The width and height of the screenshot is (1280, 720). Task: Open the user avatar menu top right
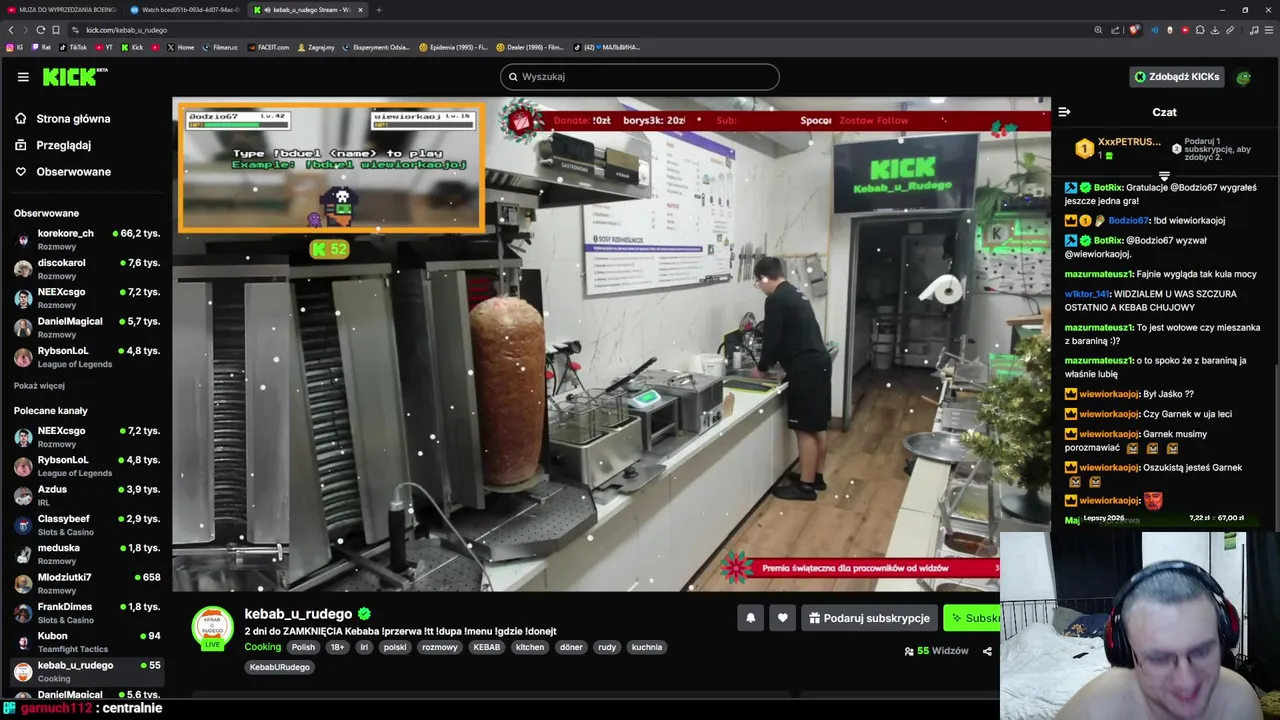tap(1244, 77)
